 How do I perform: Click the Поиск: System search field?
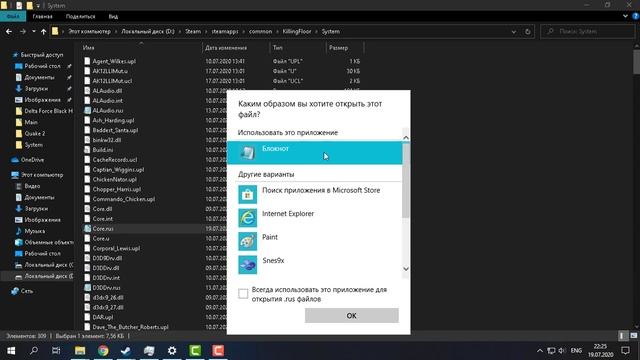point(588,31)
